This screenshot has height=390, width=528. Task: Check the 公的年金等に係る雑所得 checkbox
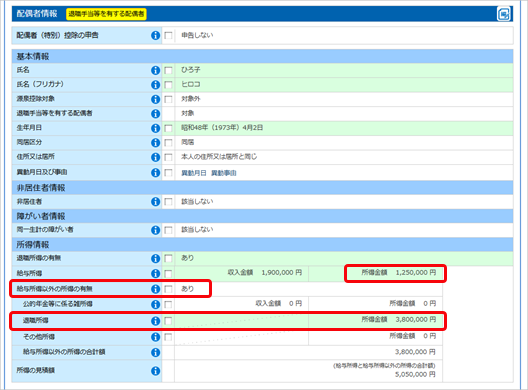[x=168, y=304]
